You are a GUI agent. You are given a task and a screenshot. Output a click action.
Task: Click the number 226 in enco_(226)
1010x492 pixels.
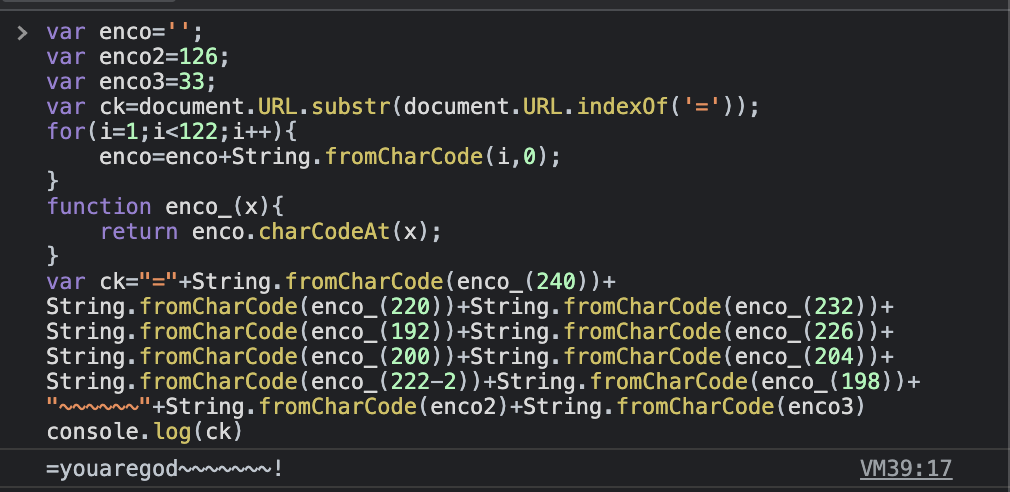pyautogui.click(x=834, y=332)
